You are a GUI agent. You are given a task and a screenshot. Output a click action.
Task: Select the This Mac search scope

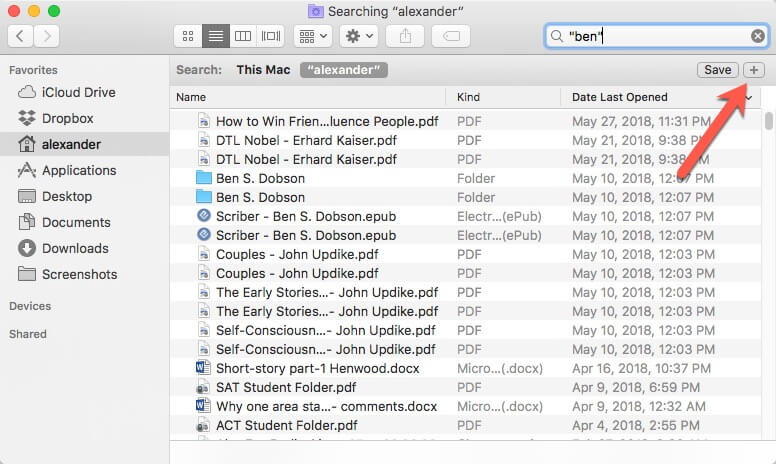coord(263,70)
